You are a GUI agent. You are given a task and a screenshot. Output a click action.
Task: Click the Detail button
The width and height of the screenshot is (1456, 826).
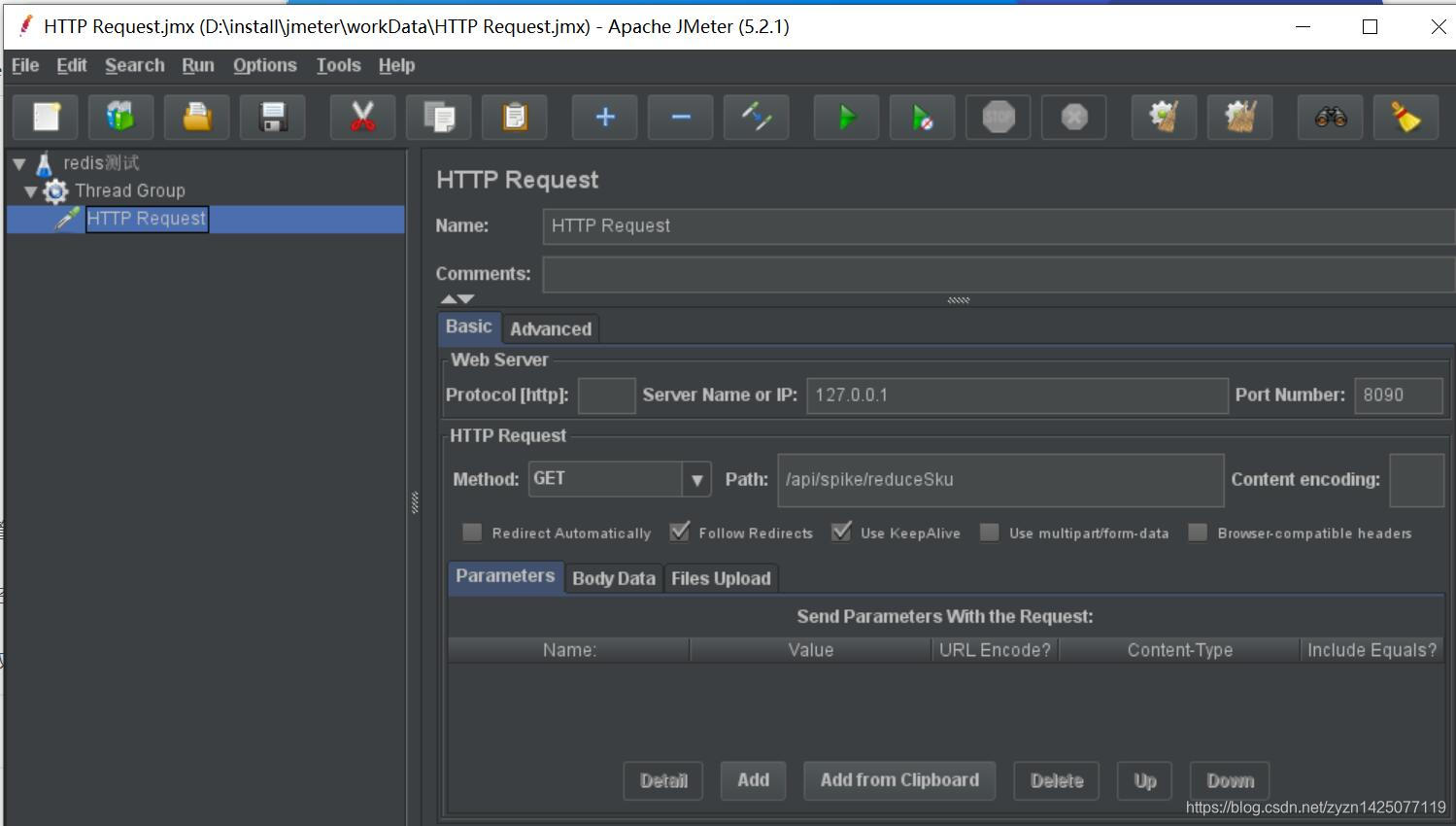(x=663, y=780)
